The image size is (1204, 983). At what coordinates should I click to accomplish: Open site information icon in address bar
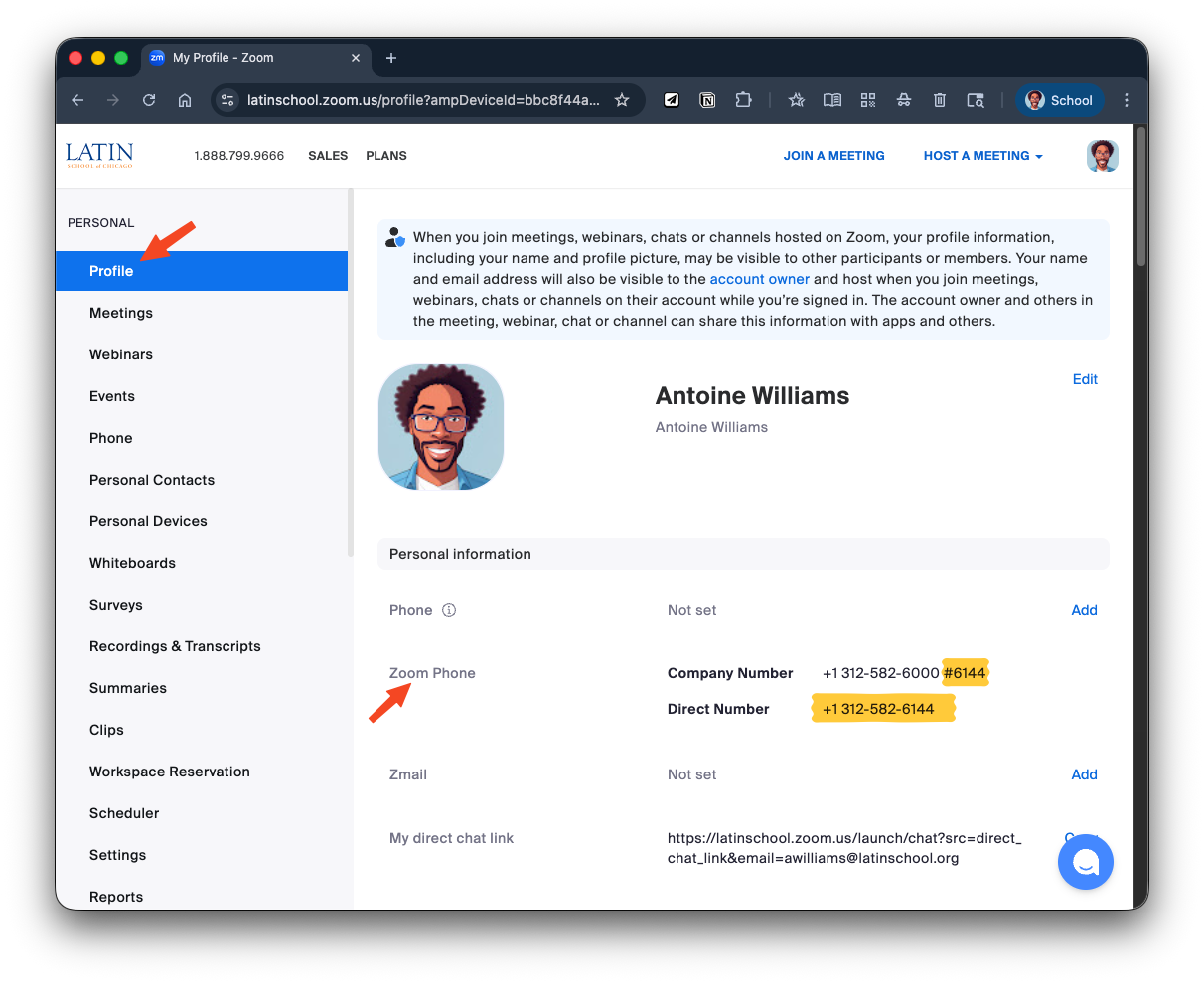(x=227, y=100)
